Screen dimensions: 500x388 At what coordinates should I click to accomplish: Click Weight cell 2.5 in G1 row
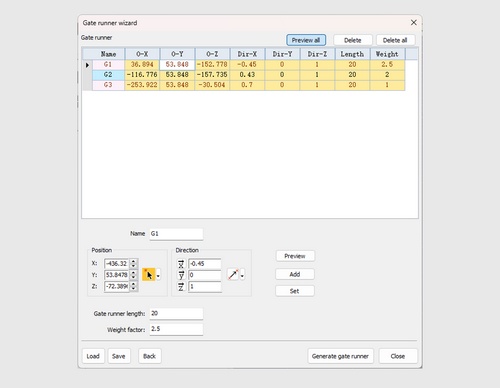(387, 65)
